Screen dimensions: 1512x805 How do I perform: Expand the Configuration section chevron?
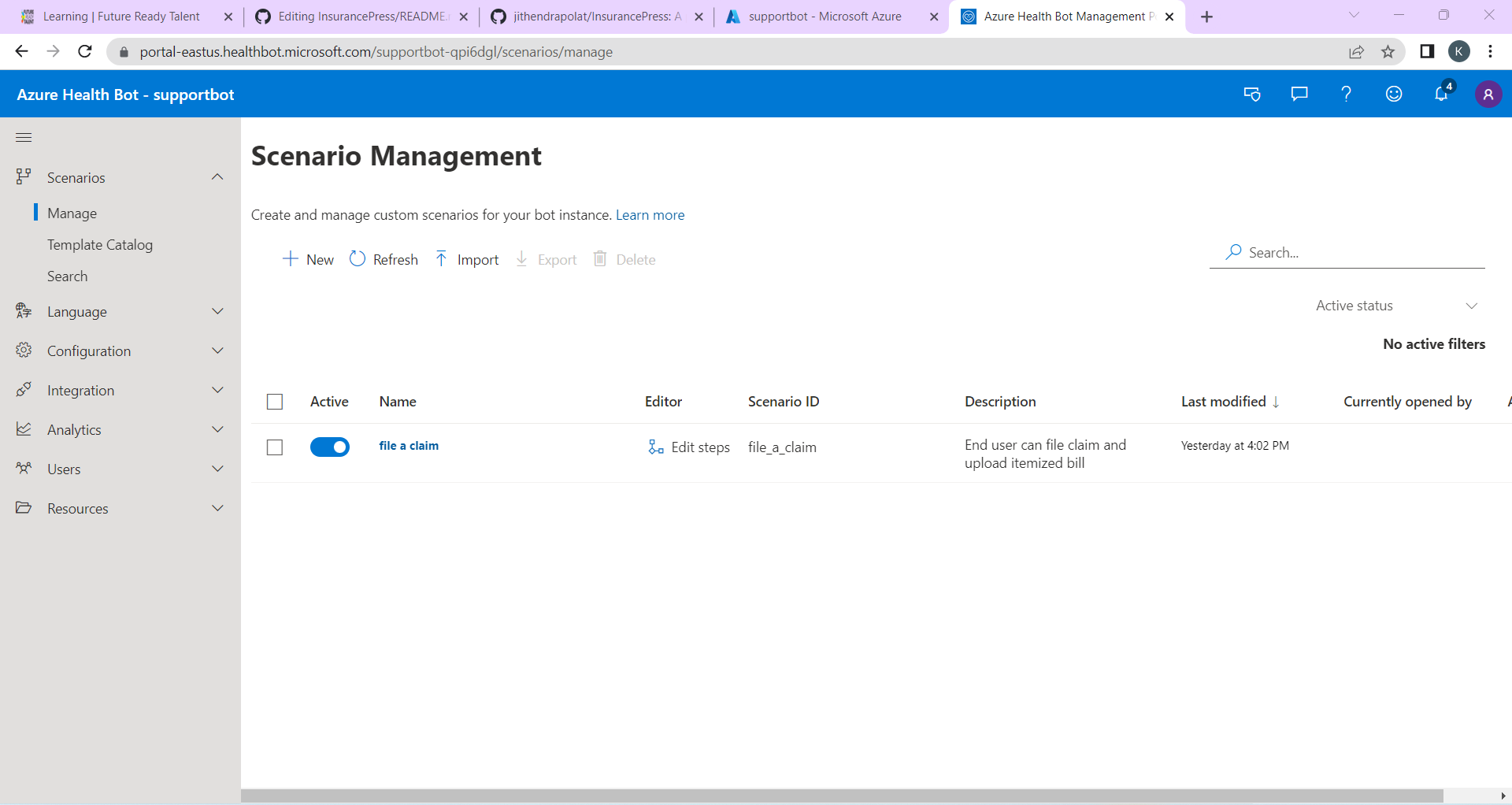(x=218, y=351)
